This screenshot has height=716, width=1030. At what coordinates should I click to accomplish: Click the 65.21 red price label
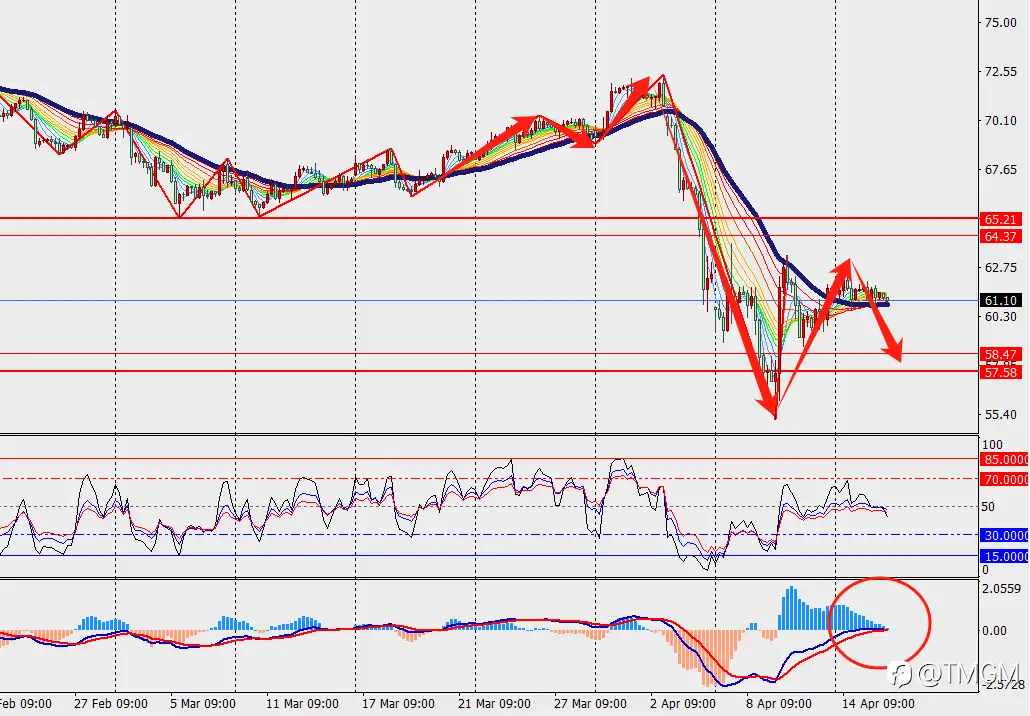pos(1001,219)
